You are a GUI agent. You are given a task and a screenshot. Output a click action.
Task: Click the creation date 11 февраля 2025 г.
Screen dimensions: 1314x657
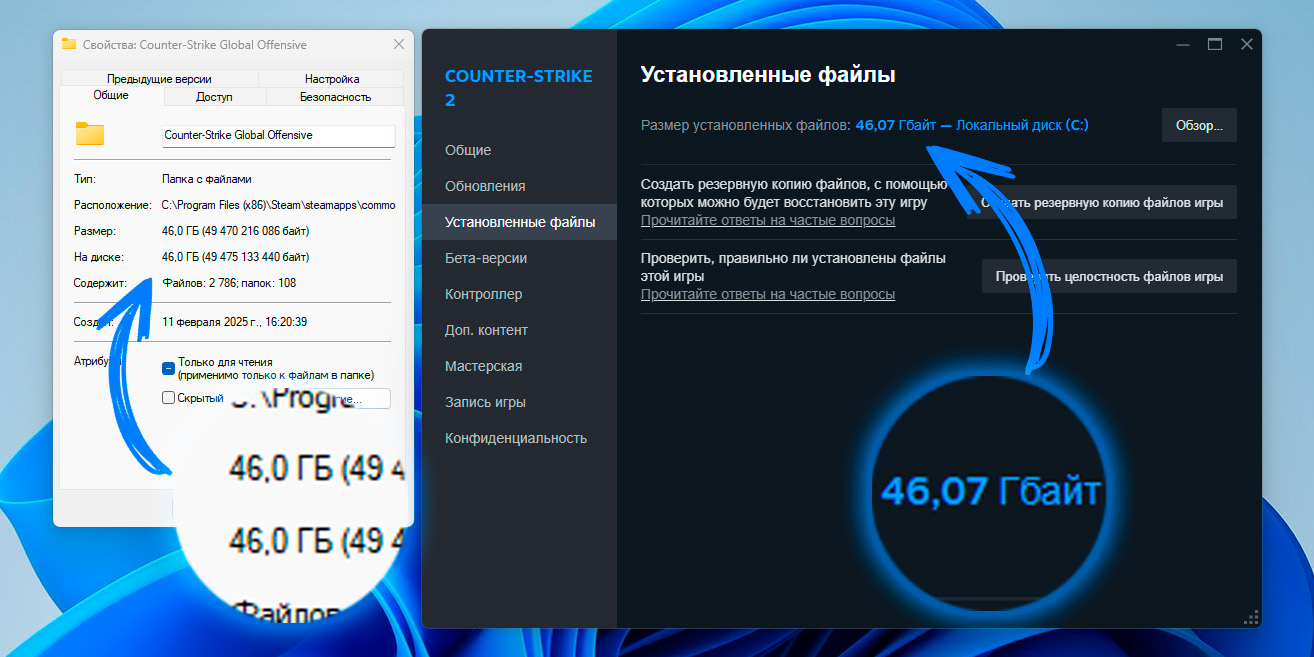click(236, 323)
